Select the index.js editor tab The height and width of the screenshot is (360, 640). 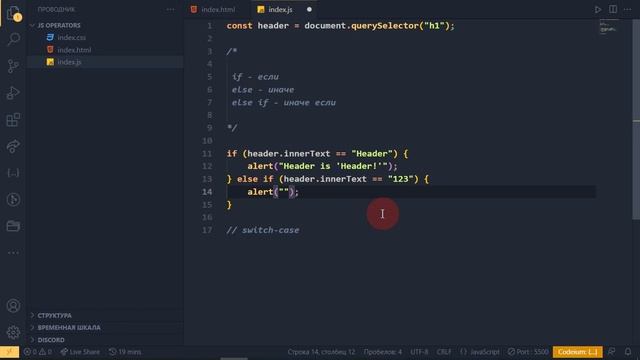pos(280,9)
